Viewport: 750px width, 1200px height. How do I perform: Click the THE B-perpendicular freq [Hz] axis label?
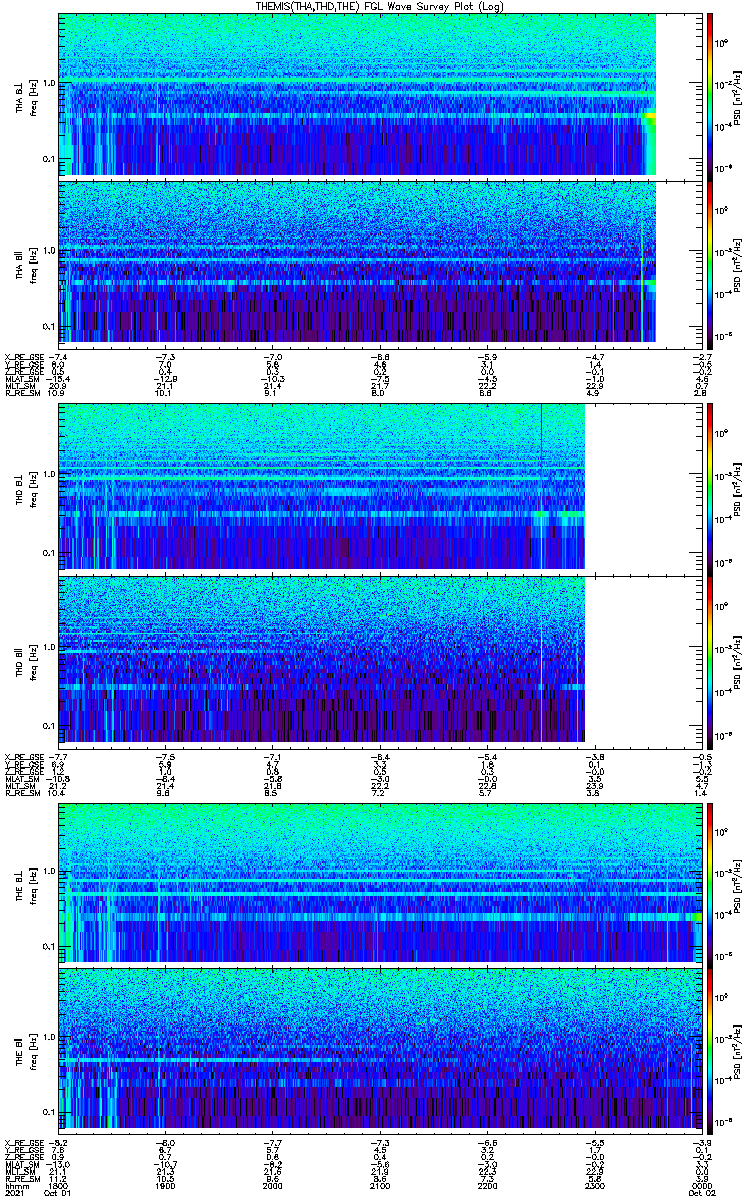pyautogui.click(x=33, y=885)
